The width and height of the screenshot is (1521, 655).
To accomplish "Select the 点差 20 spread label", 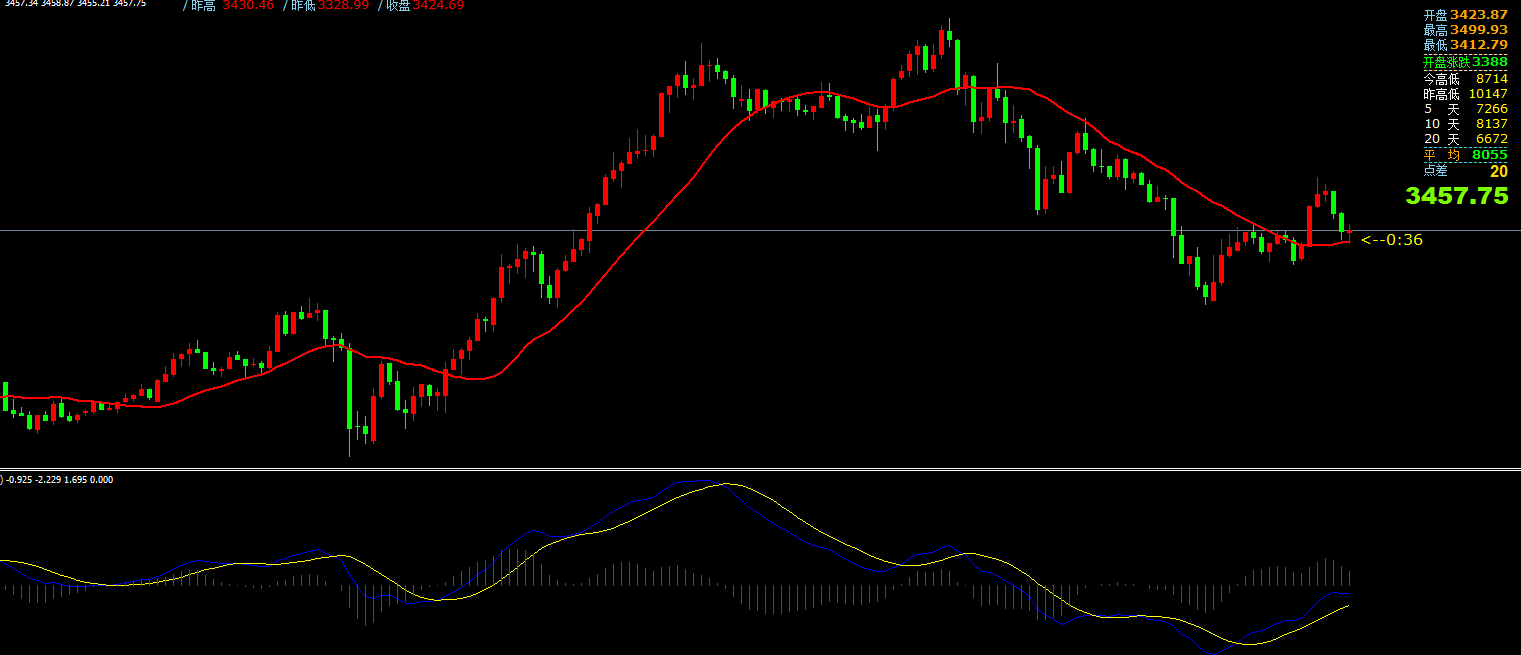I will 1464,171.
